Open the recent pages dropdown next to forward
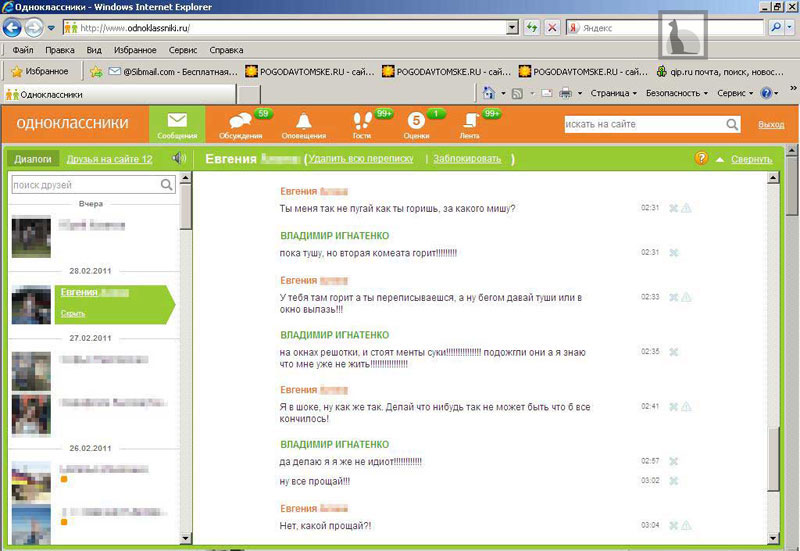The image size is (800, 551). (x=51, y=28)
